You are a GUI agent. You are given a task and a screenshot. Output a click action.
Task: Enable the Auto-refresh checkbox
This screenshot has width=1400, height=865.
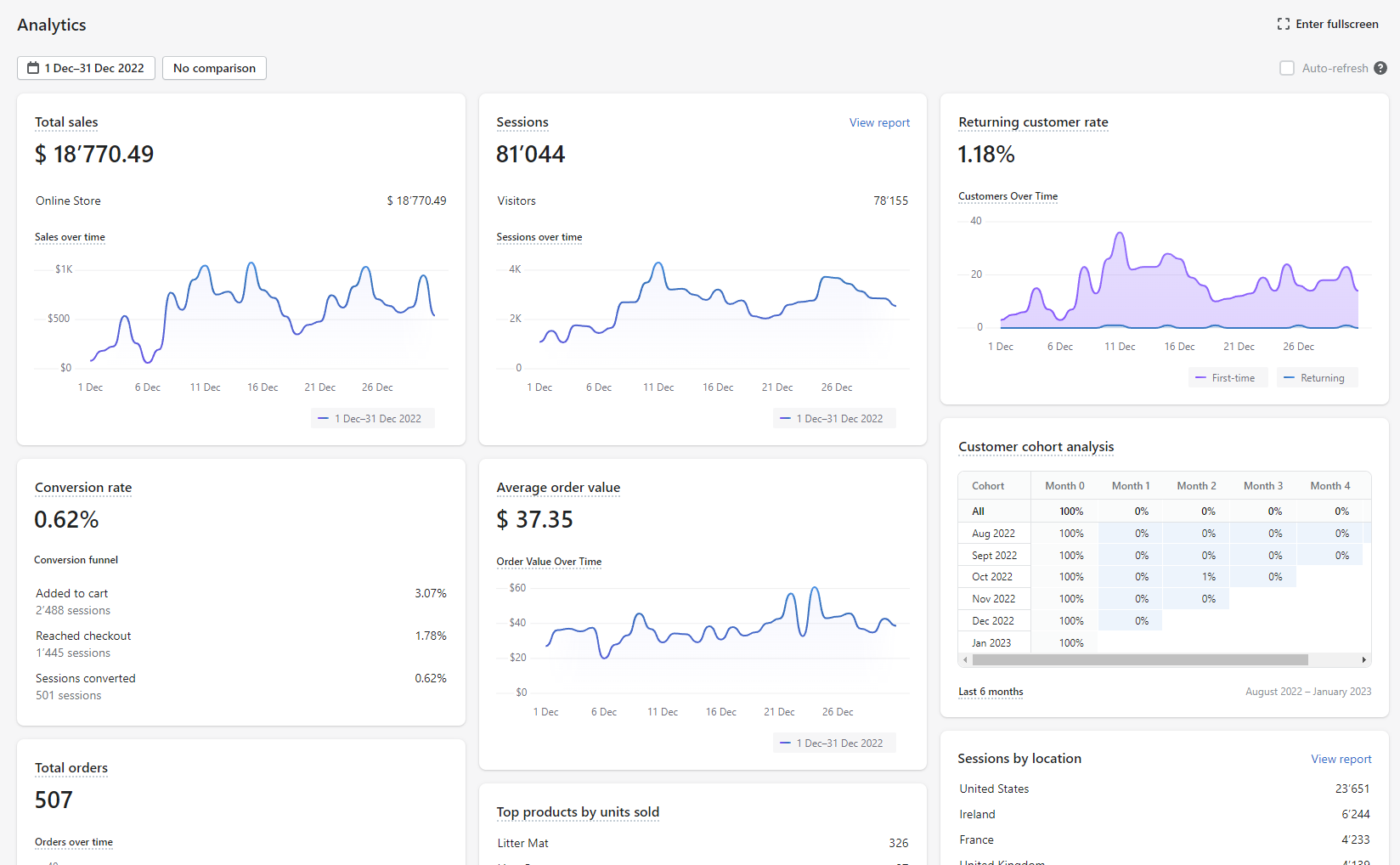[1287, 68]
